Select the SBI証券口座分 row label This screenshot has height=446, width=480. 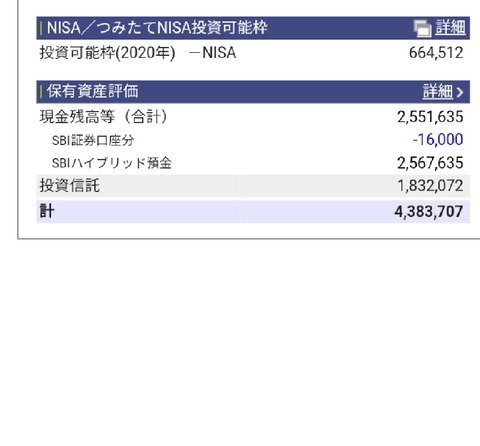(x=93, y=140)
